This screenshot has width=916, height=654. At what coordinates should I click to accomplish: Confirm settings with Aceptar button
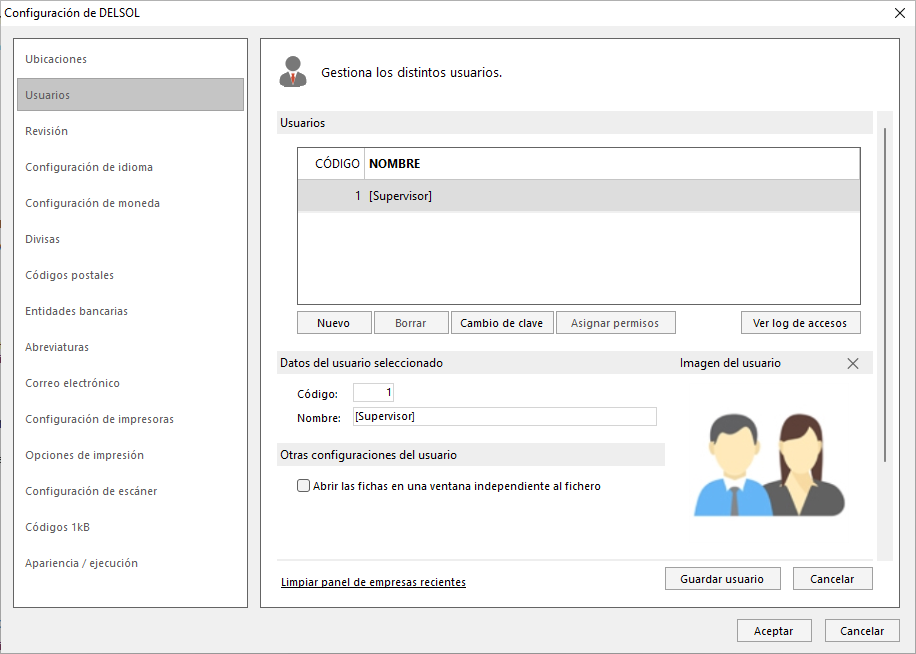click(774, 631)
